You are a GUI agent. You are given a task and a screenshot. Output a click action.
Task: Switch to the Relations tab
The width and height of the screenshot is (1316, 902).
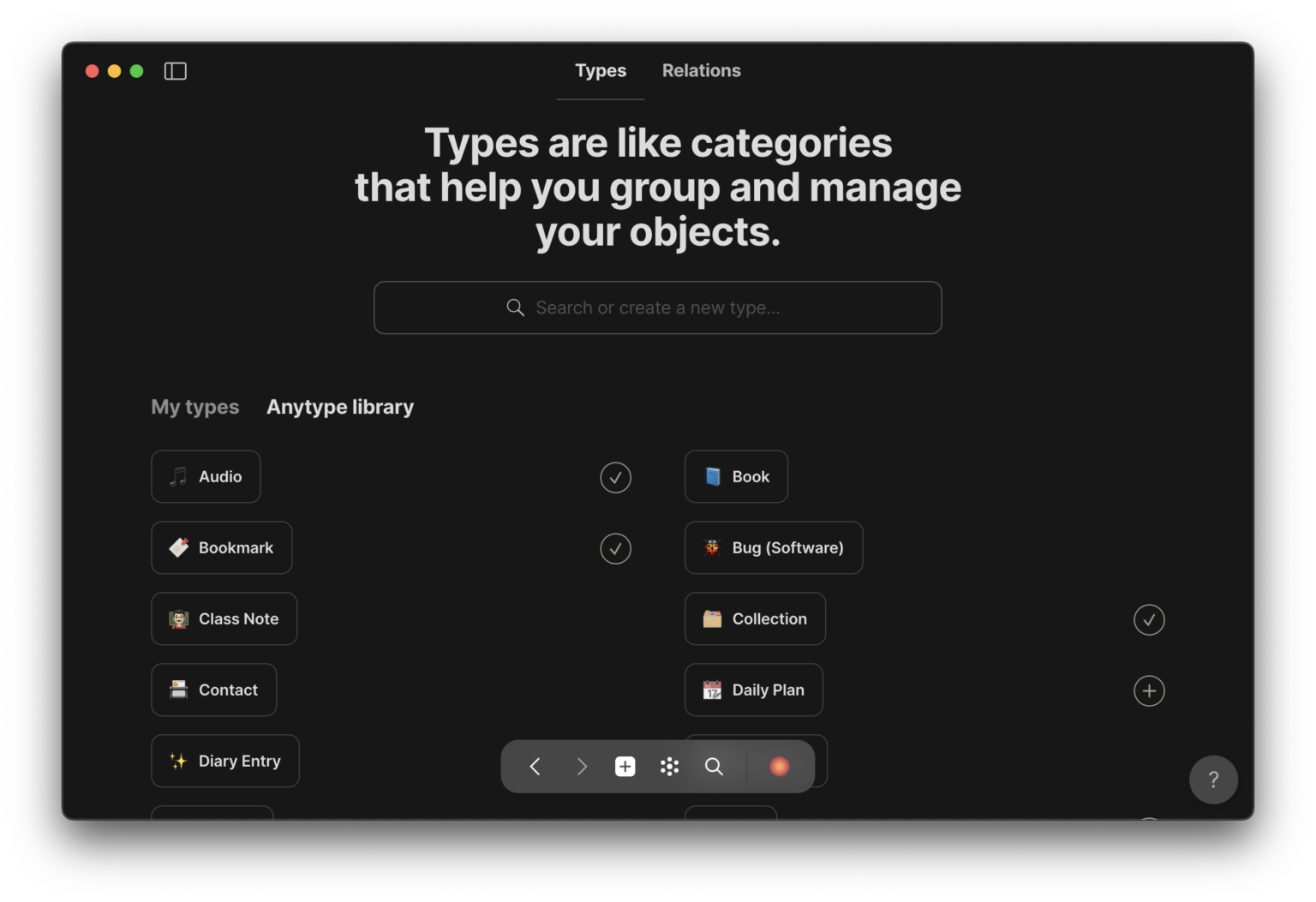[x=701, y=70]
